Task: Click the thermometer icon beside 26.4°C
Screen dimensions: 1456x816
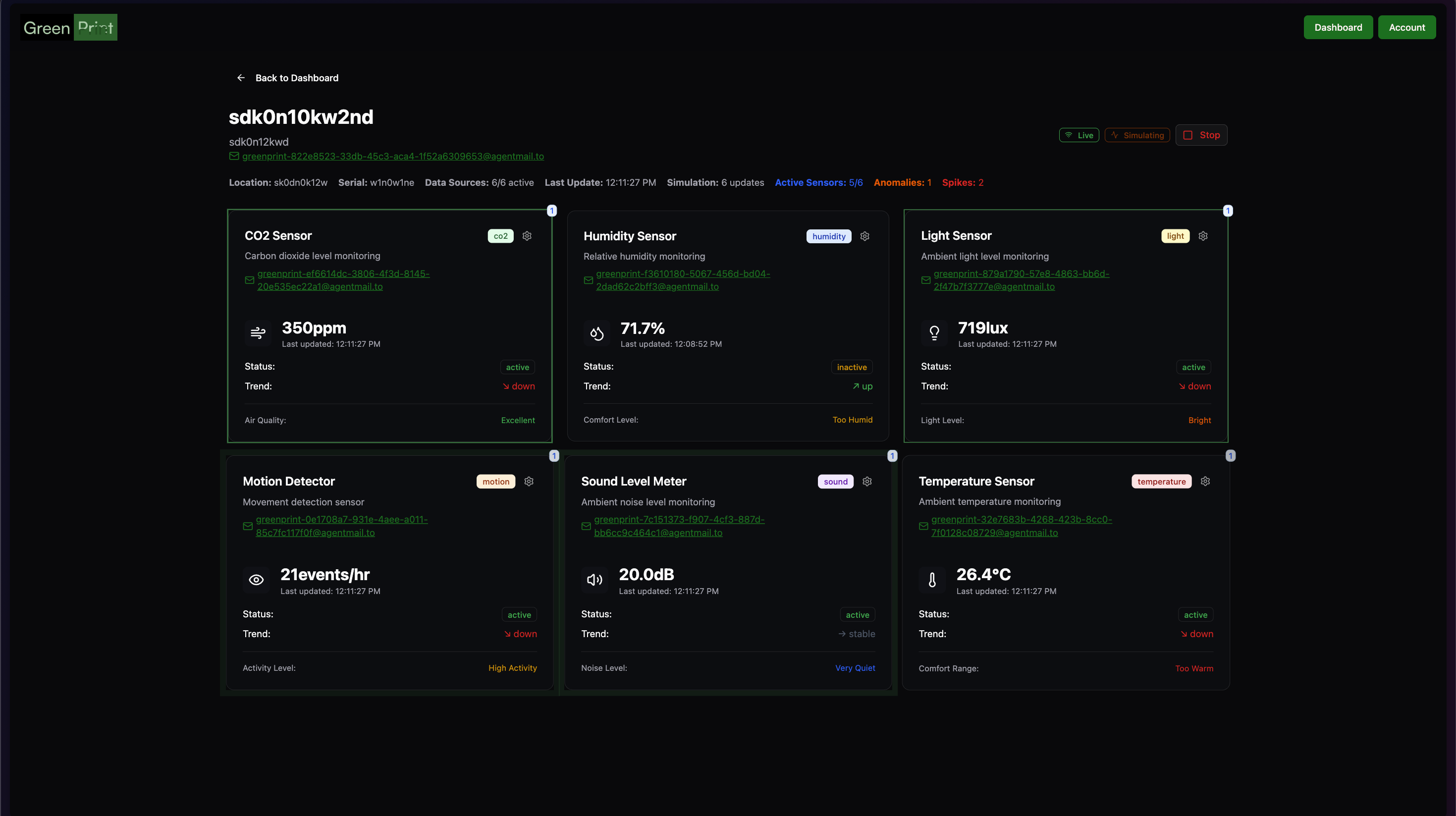Action: (x=932, y=580)
